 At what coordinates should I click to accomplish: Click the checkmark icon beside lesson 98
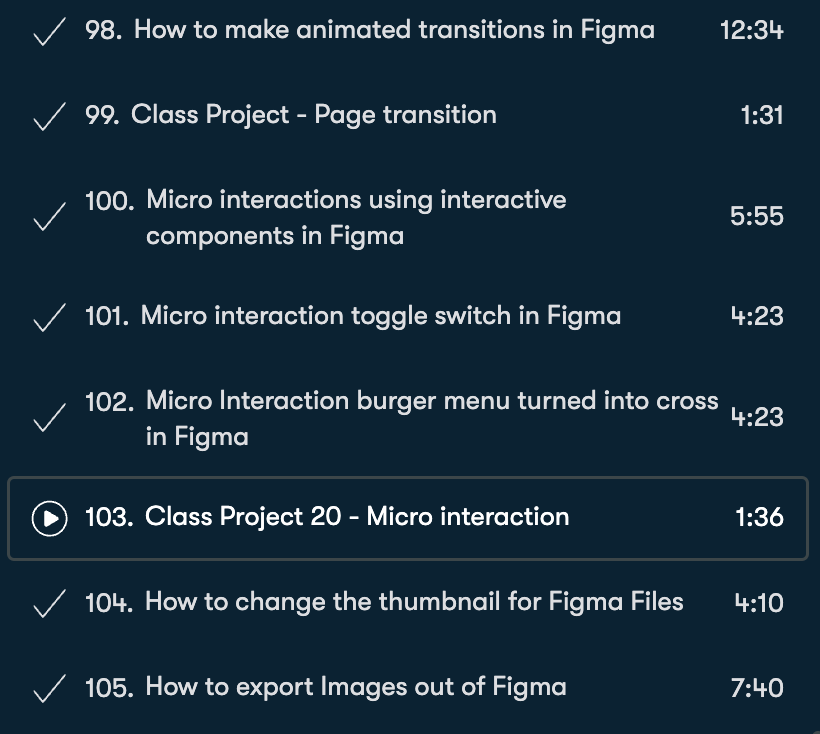47,33
